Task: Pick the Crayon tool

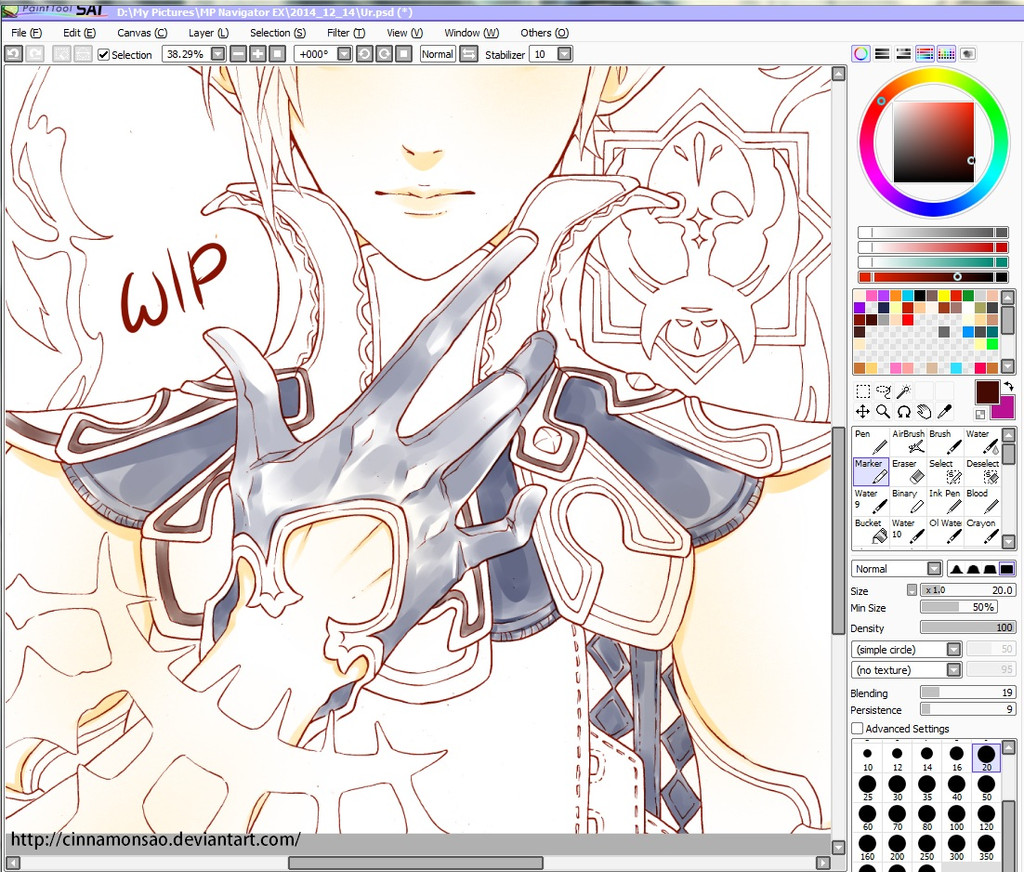Action: click(982, 531)
